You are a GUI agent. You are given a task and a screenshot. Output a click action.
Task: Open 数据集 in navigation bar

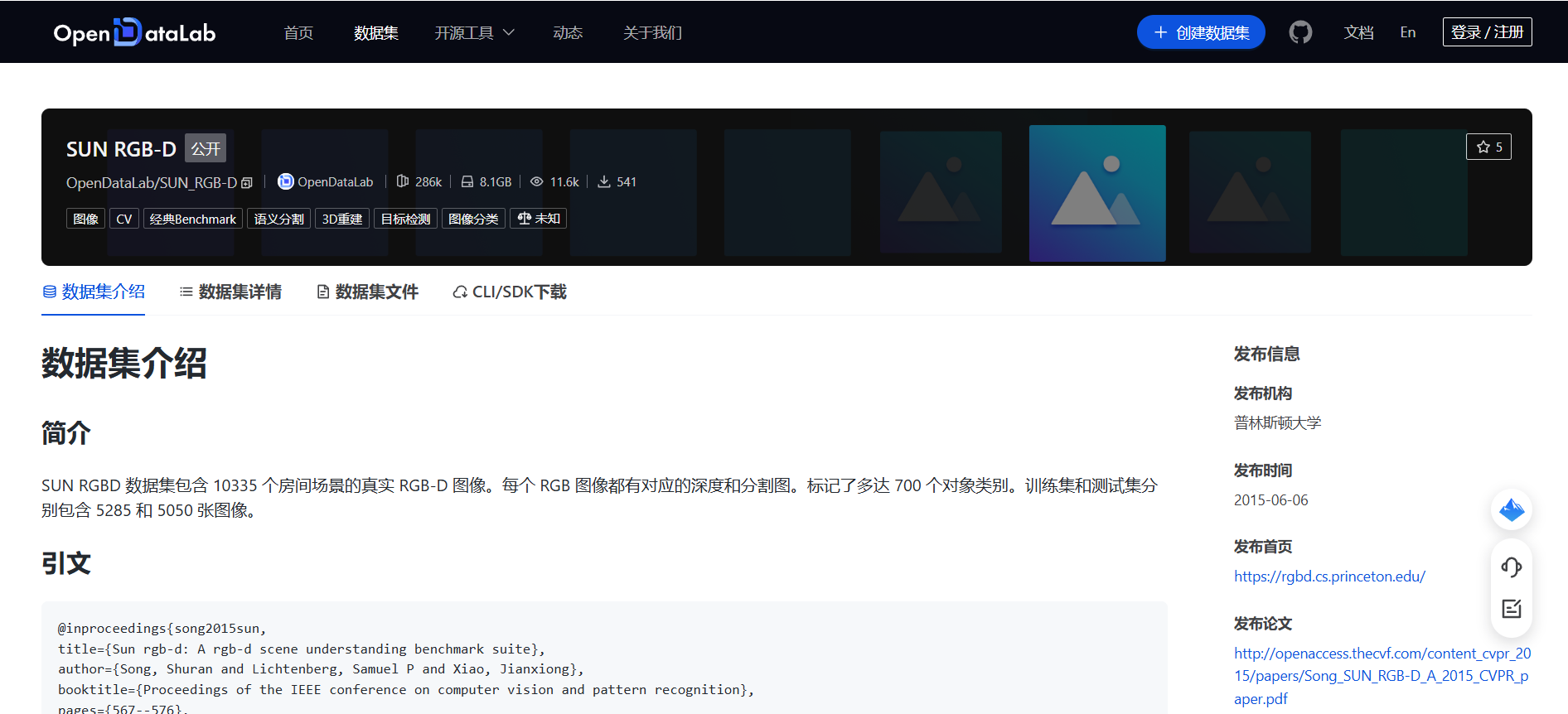coord(376,32)
